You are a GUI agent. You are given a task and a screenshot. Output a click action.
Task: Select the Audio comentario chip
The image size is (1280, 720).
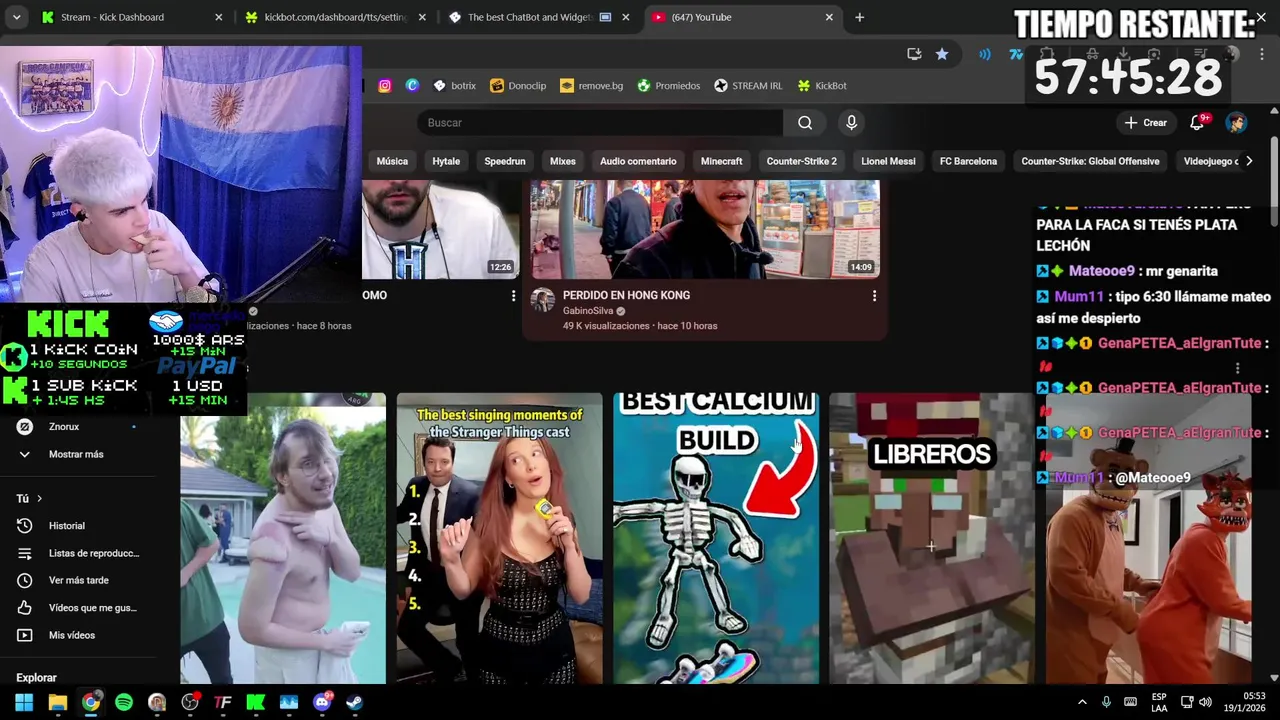[x=638, y=161]
